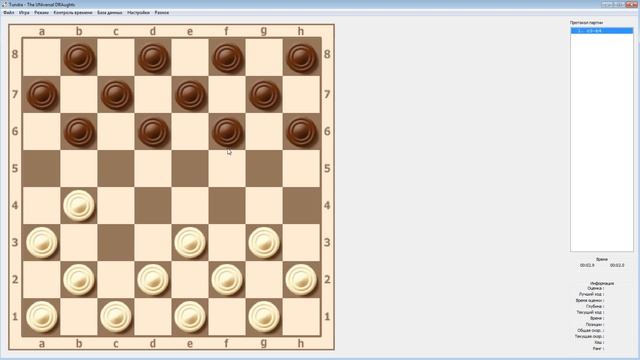The width and height of the screenshot is (640, 360).
Task: Open the Настройки menu
Action: pos(138,13)
